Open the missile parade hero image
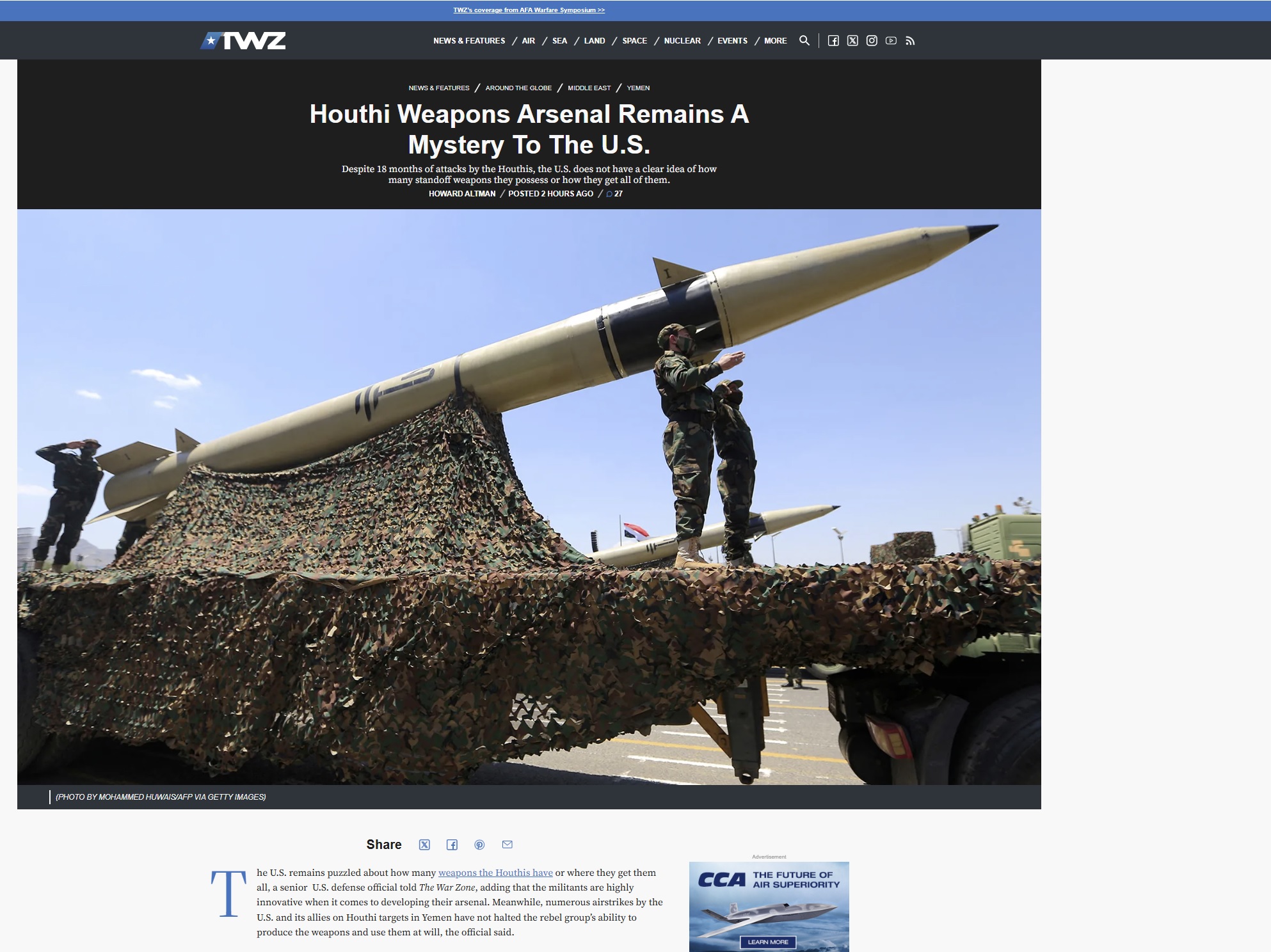 [529, 497]
